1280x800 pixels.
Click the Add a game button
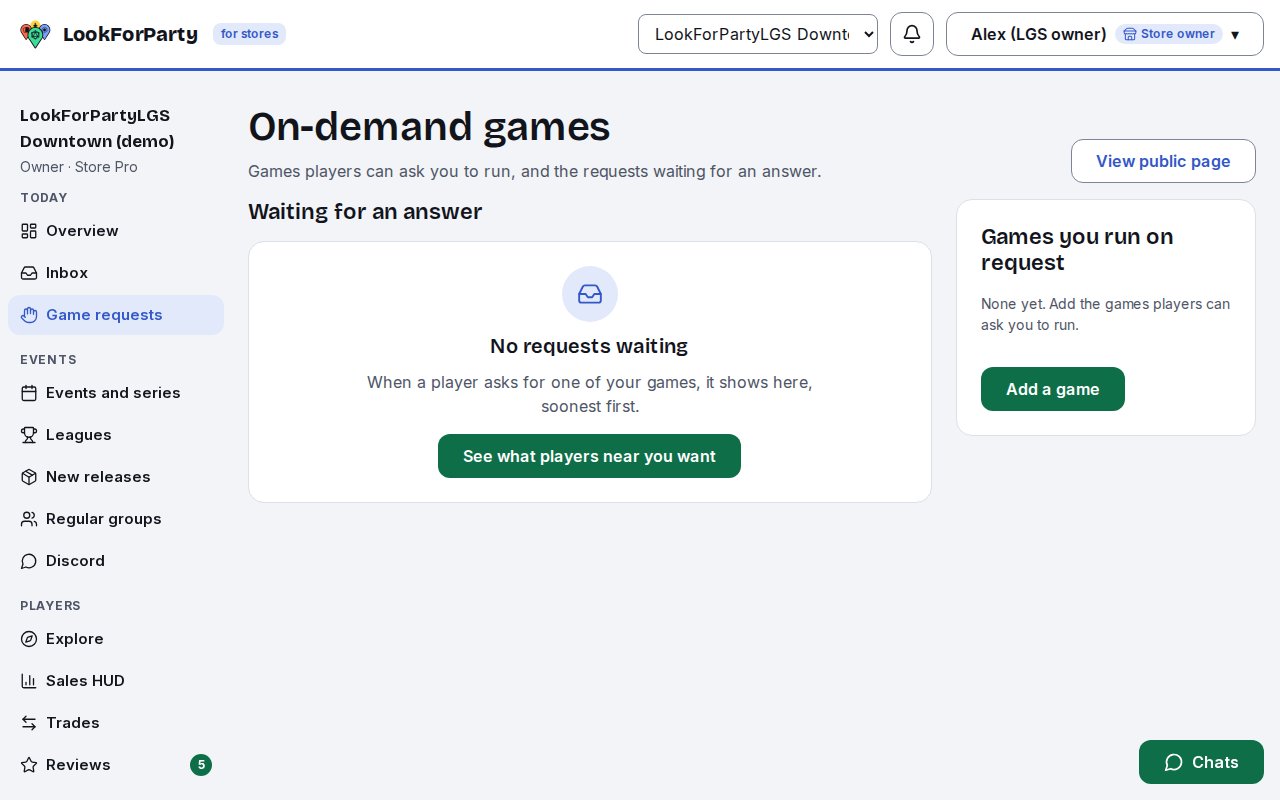pos(1053,389)
